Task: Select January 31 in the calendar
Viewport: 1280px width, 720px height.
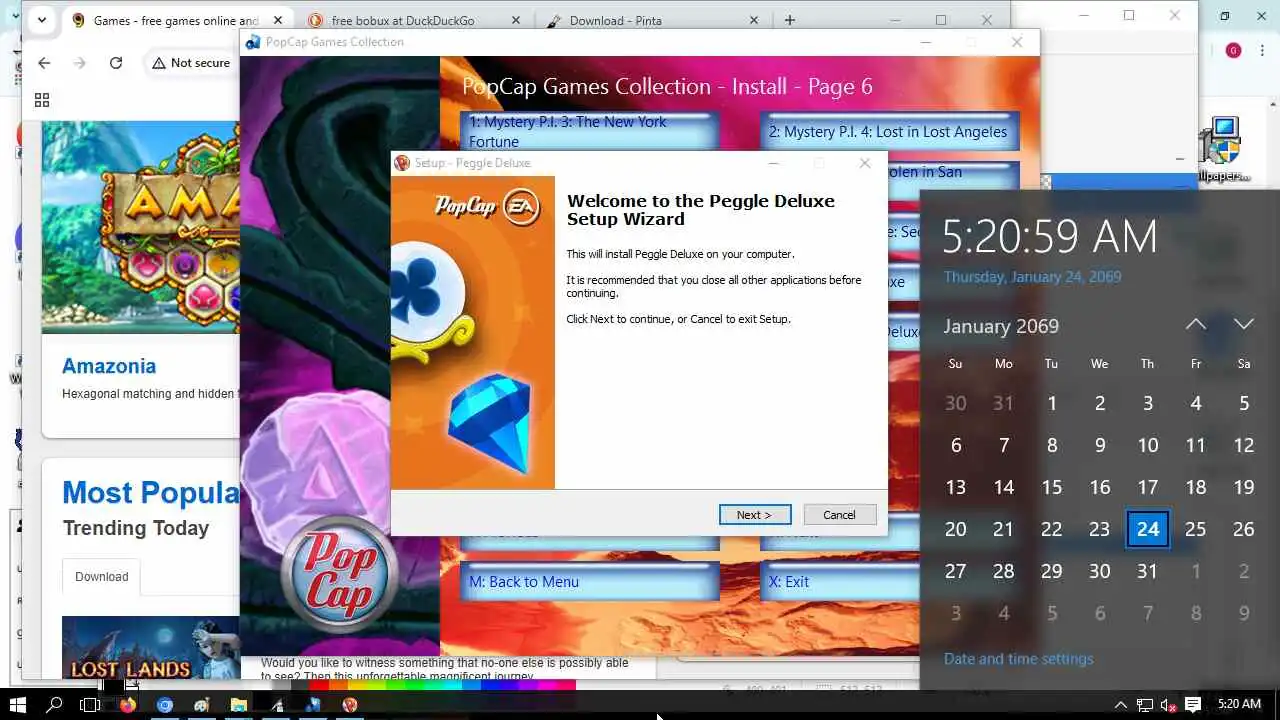Action: pyautogui.click(x=1148, y=571)
